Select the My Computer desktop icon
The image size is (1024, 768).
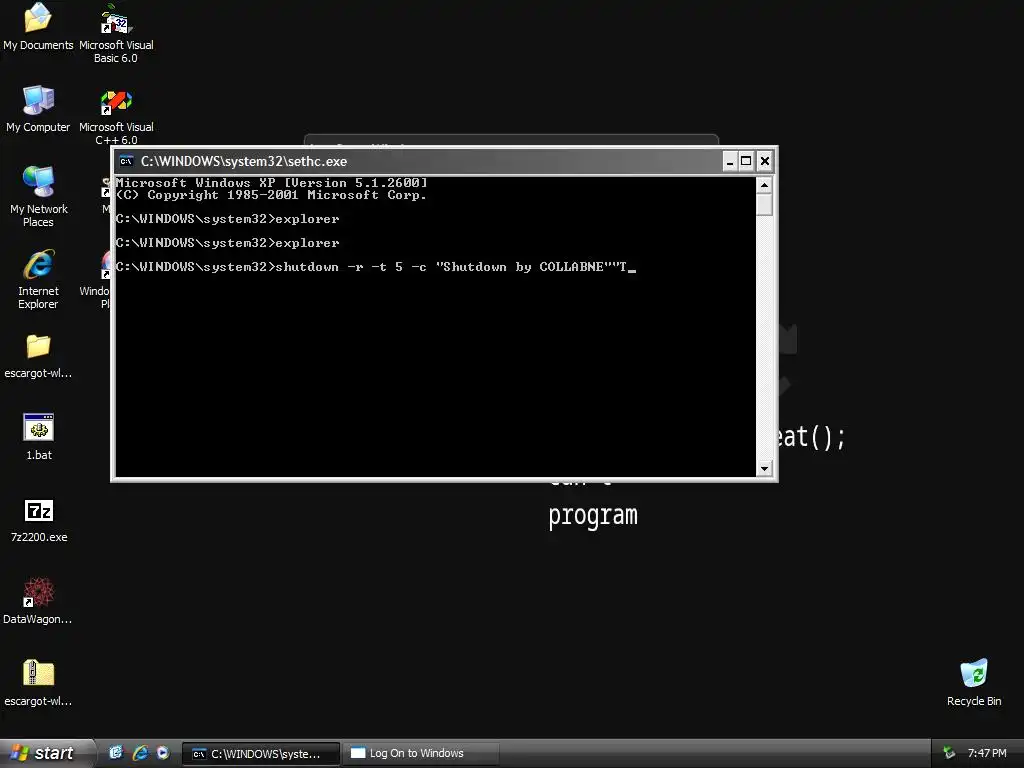coord(38,108)
